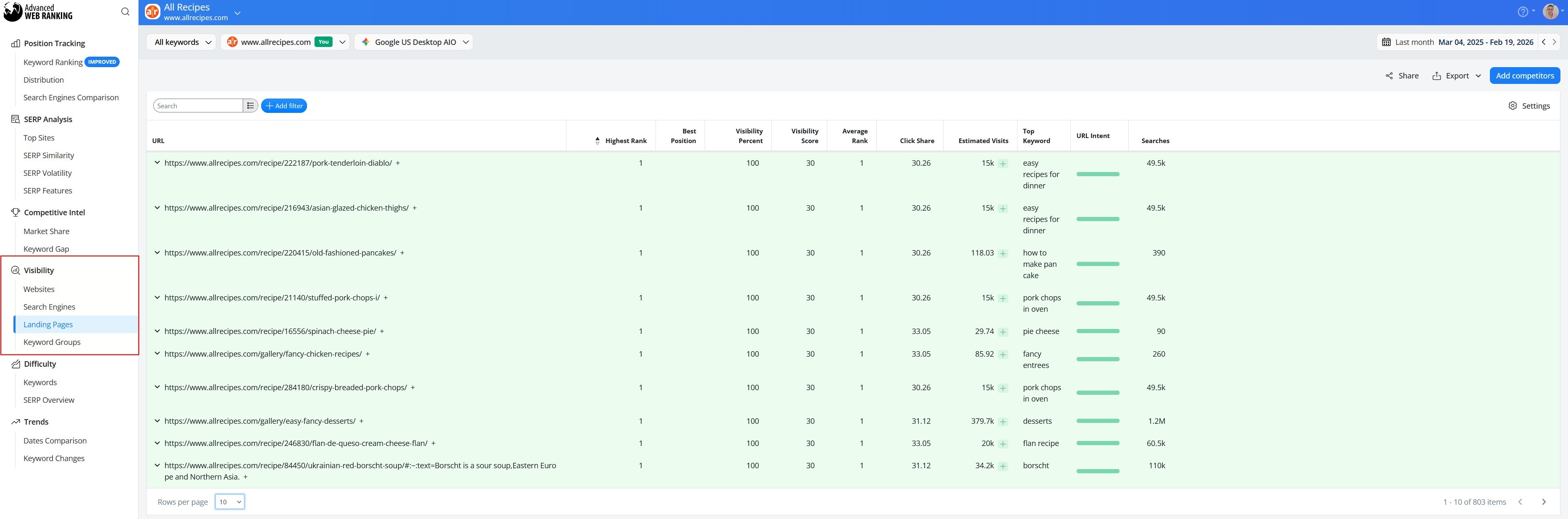Click the Add competitors button

coord(1524,76)
